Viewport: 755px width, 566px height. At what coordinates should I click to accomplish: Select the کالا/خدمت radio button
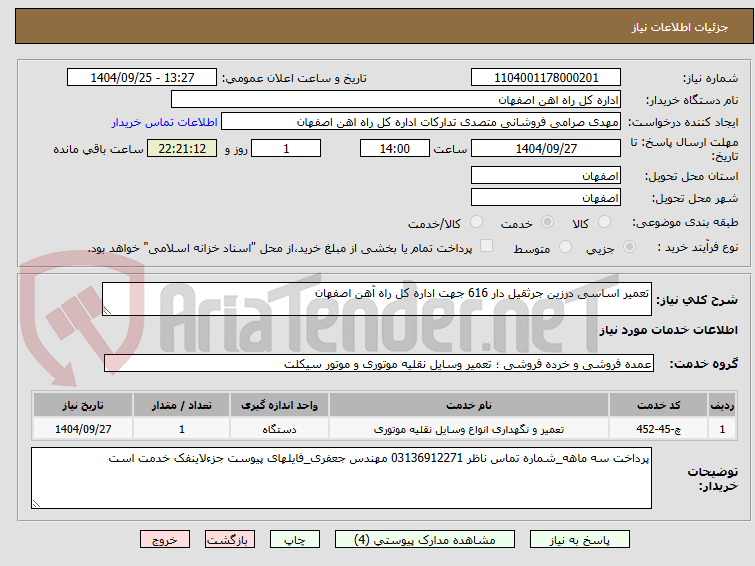coord(476,222)
